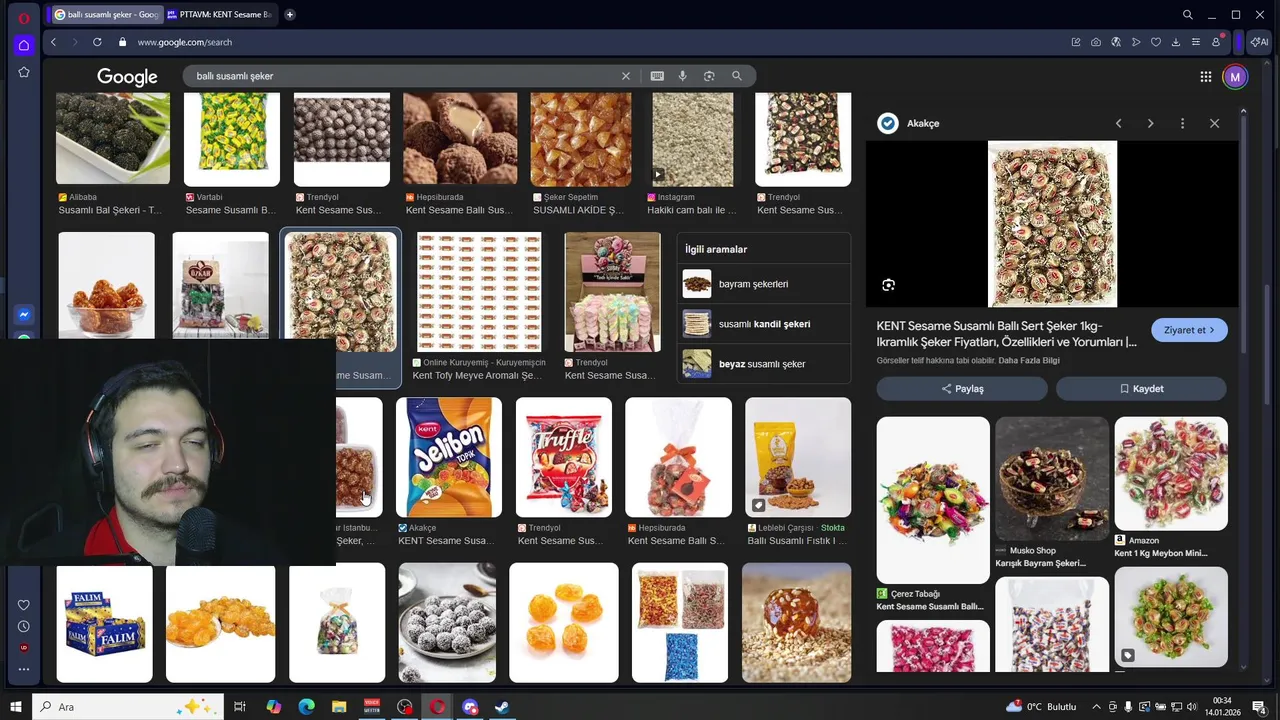
Task: Go to previous image in preview panel
Action: [x=1118, y=123]
